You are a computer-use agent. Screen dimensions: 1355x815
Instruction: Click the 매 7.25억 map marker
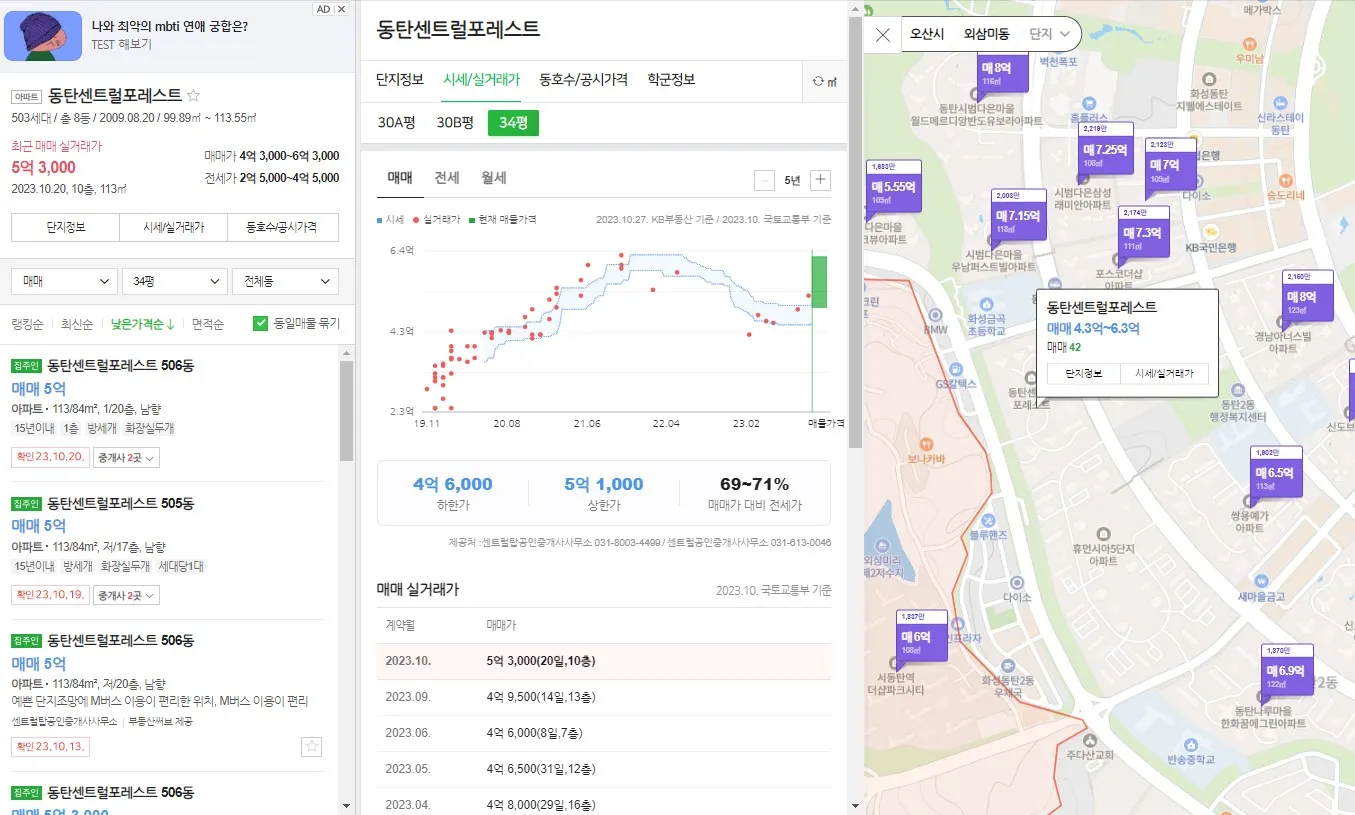point(1106,150)
